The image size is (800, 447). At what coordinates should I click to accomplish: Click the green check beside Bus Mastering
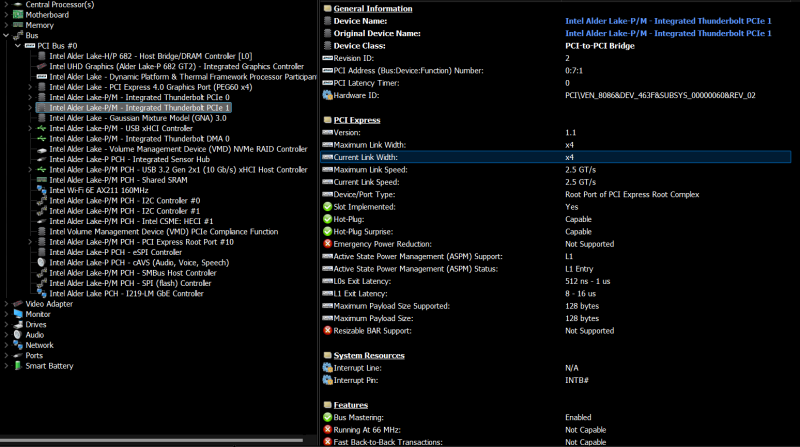pyautogui.click(x=328, y=417)
